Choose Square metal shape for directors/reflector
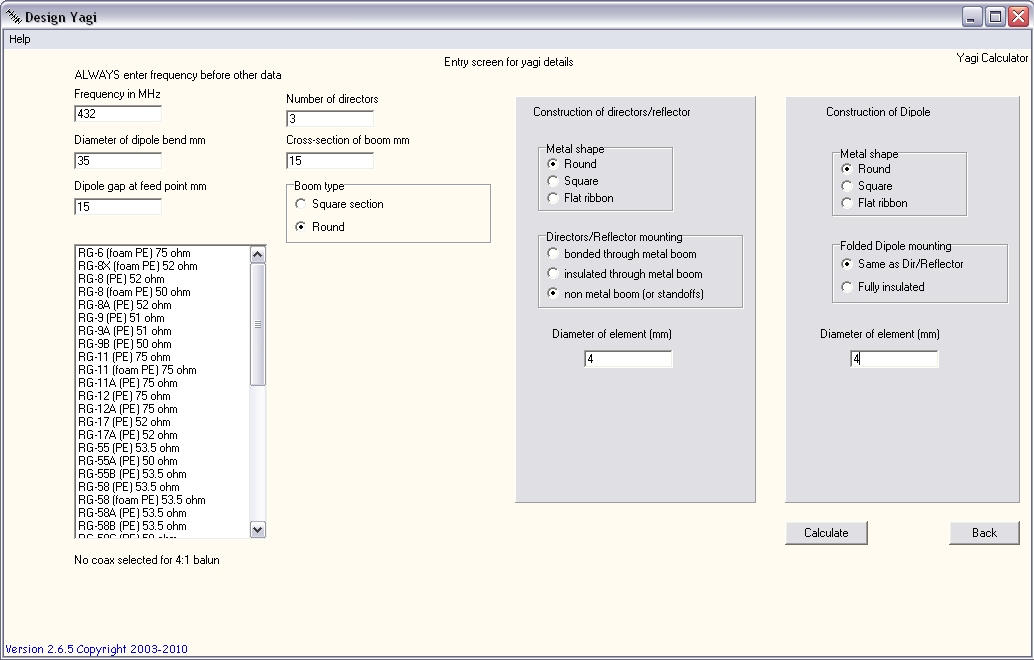This screenshot has height=660, width=1034. [573, 181]
